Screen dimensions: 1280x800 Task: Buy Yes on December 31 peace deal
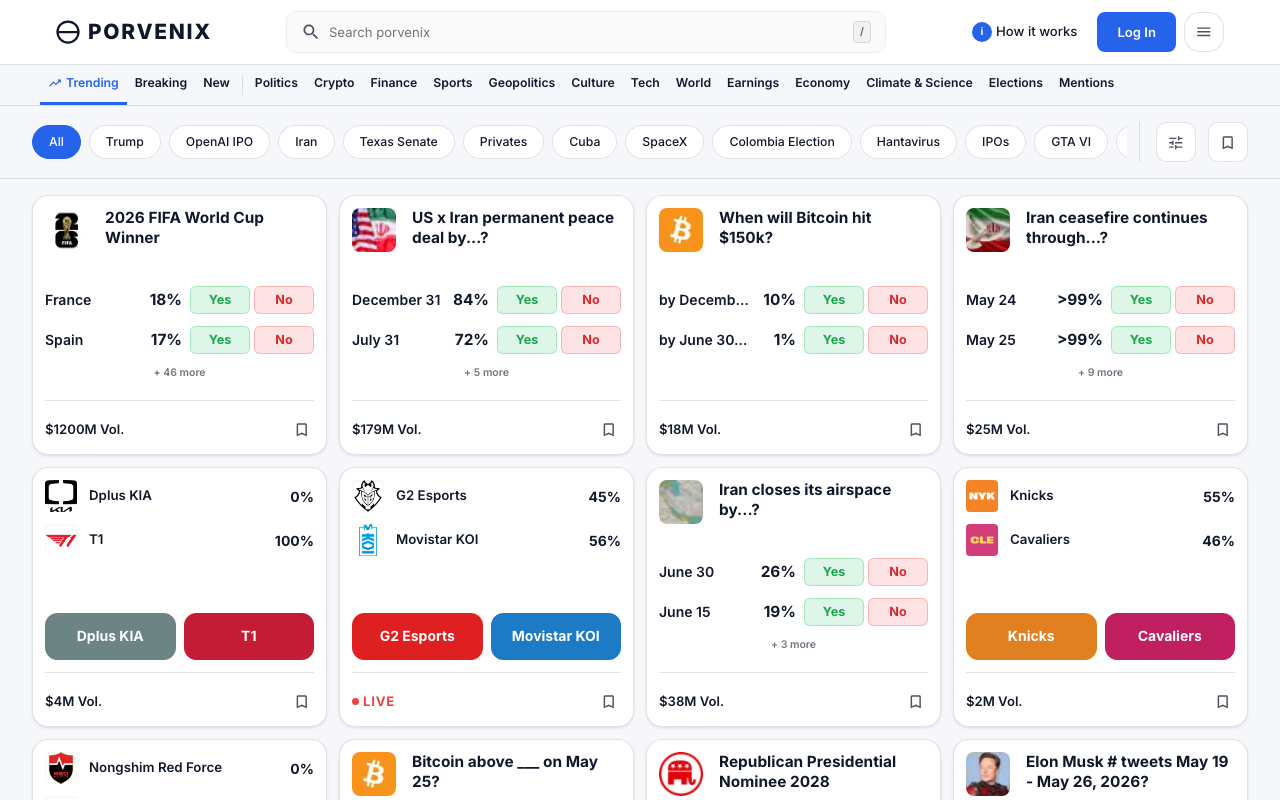(527, 300)
